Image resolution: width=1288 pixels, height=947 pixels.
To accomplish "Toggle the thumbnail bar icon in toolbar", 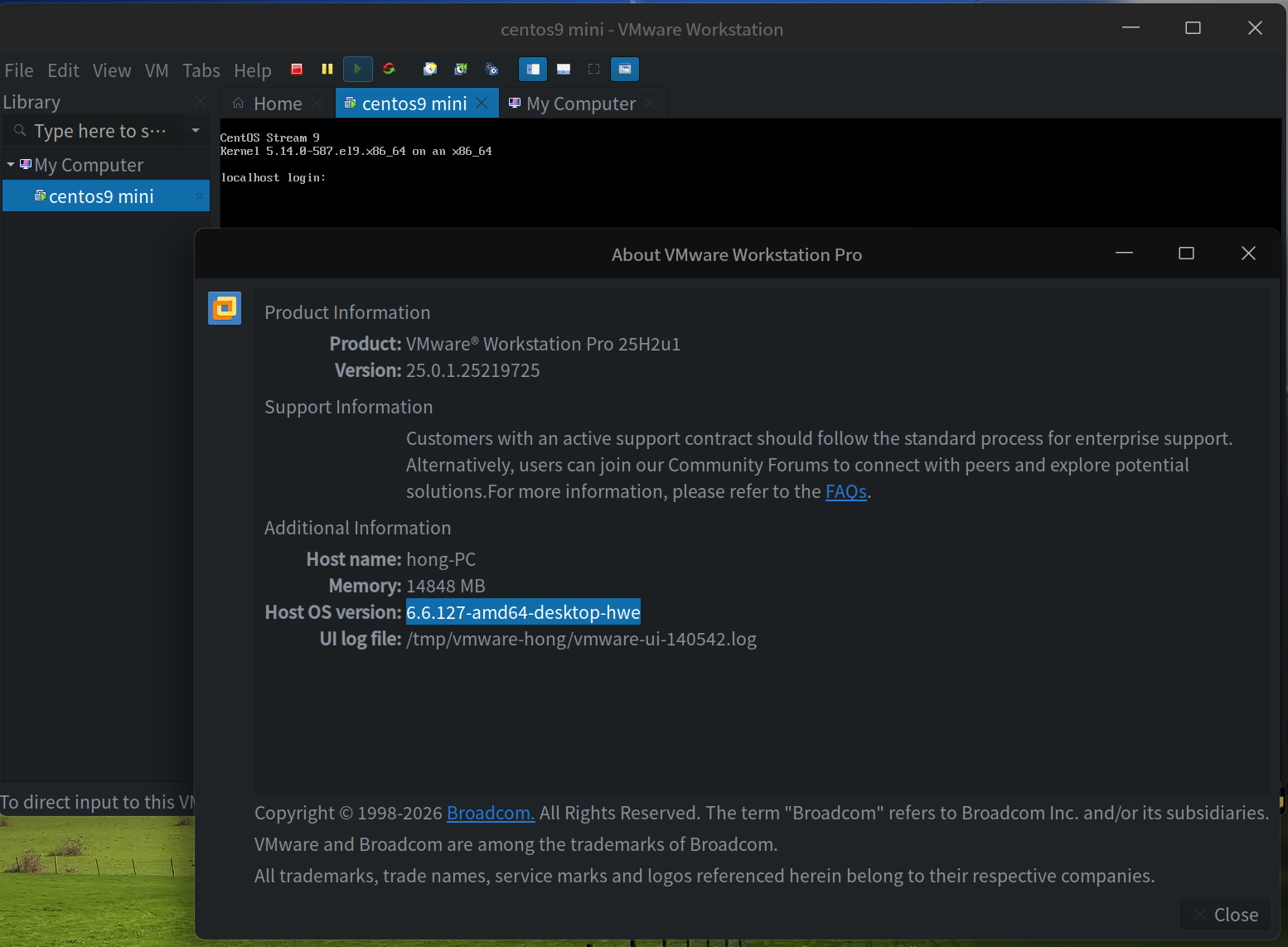I will (x=564, y=69).
